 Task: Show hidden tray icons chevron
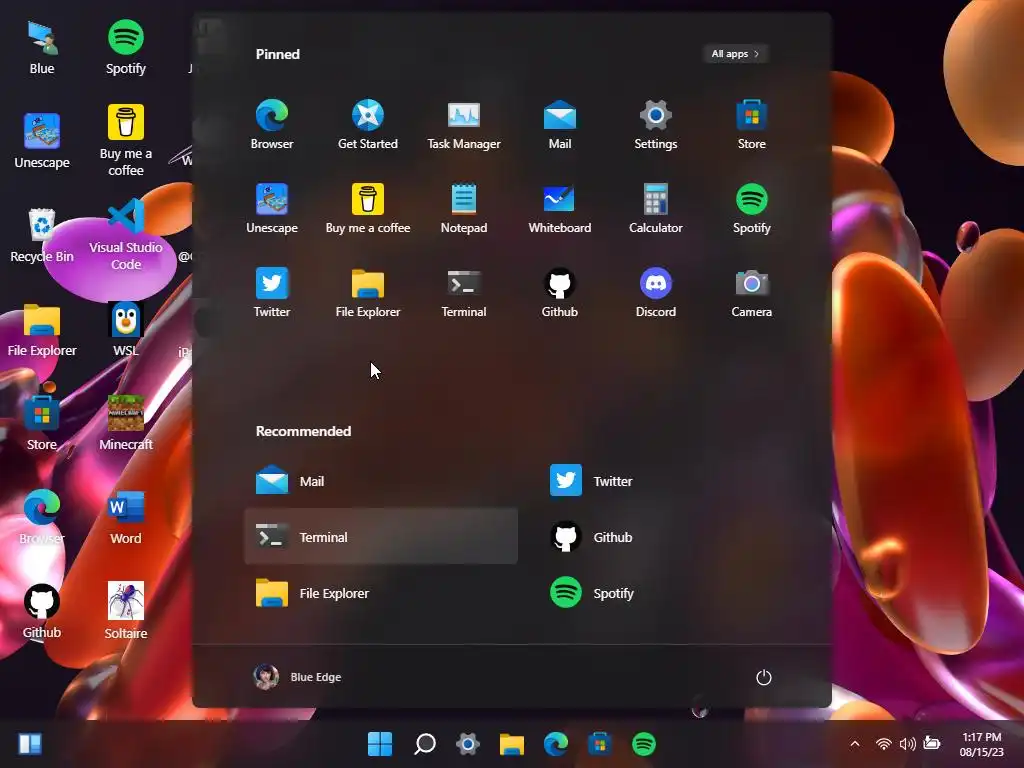[855, 744]
